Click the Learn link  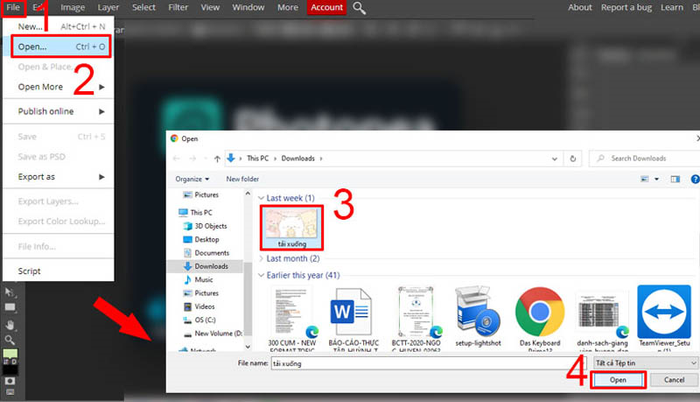(671, 8)
